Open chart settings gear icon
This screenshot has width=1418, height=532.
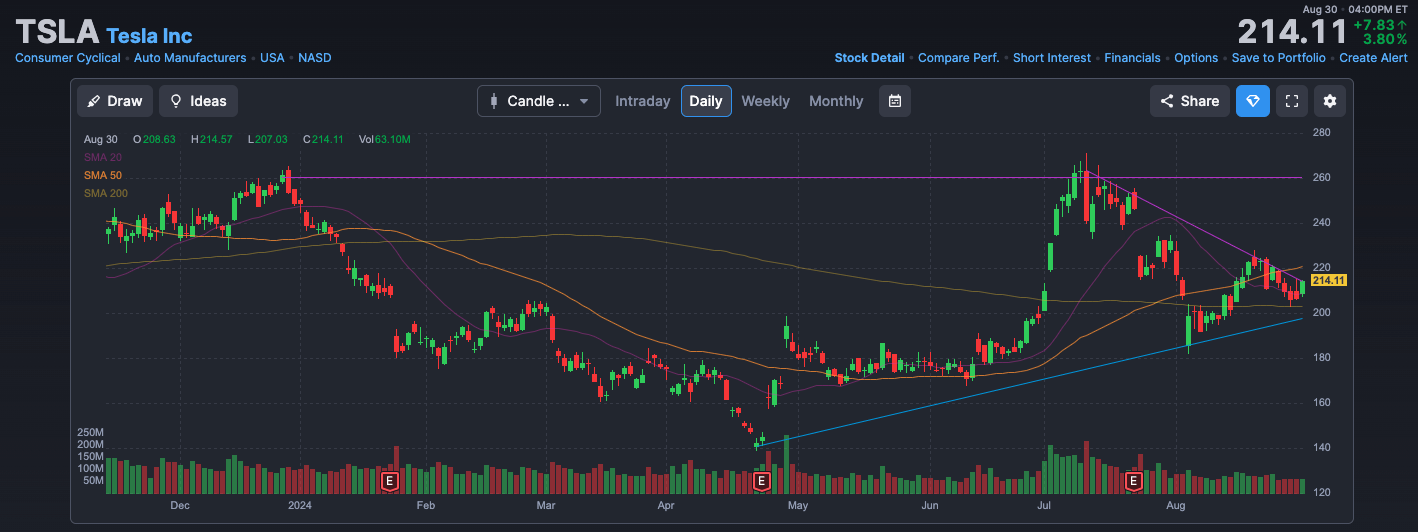pos(1330,101)
